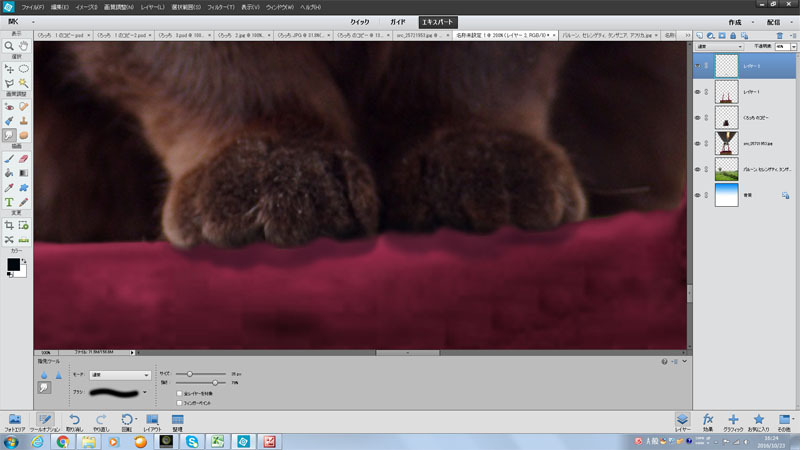Select the Zoom tool
Image resolution: width=800 pixels, height=450 pixels.
coord(9,46)
